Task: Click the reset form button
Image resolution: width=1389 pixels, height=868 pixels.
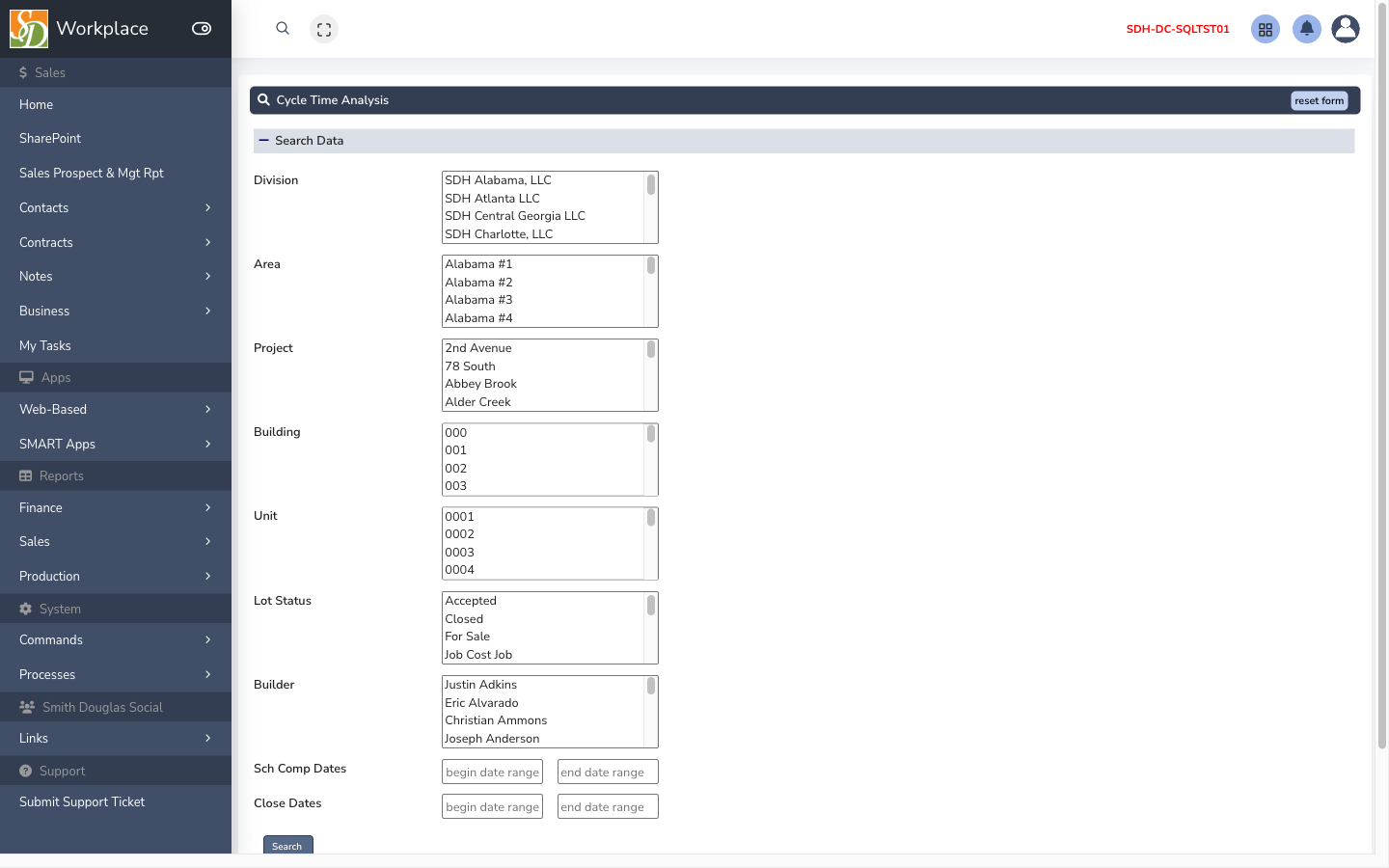Action: [1319, 100]
